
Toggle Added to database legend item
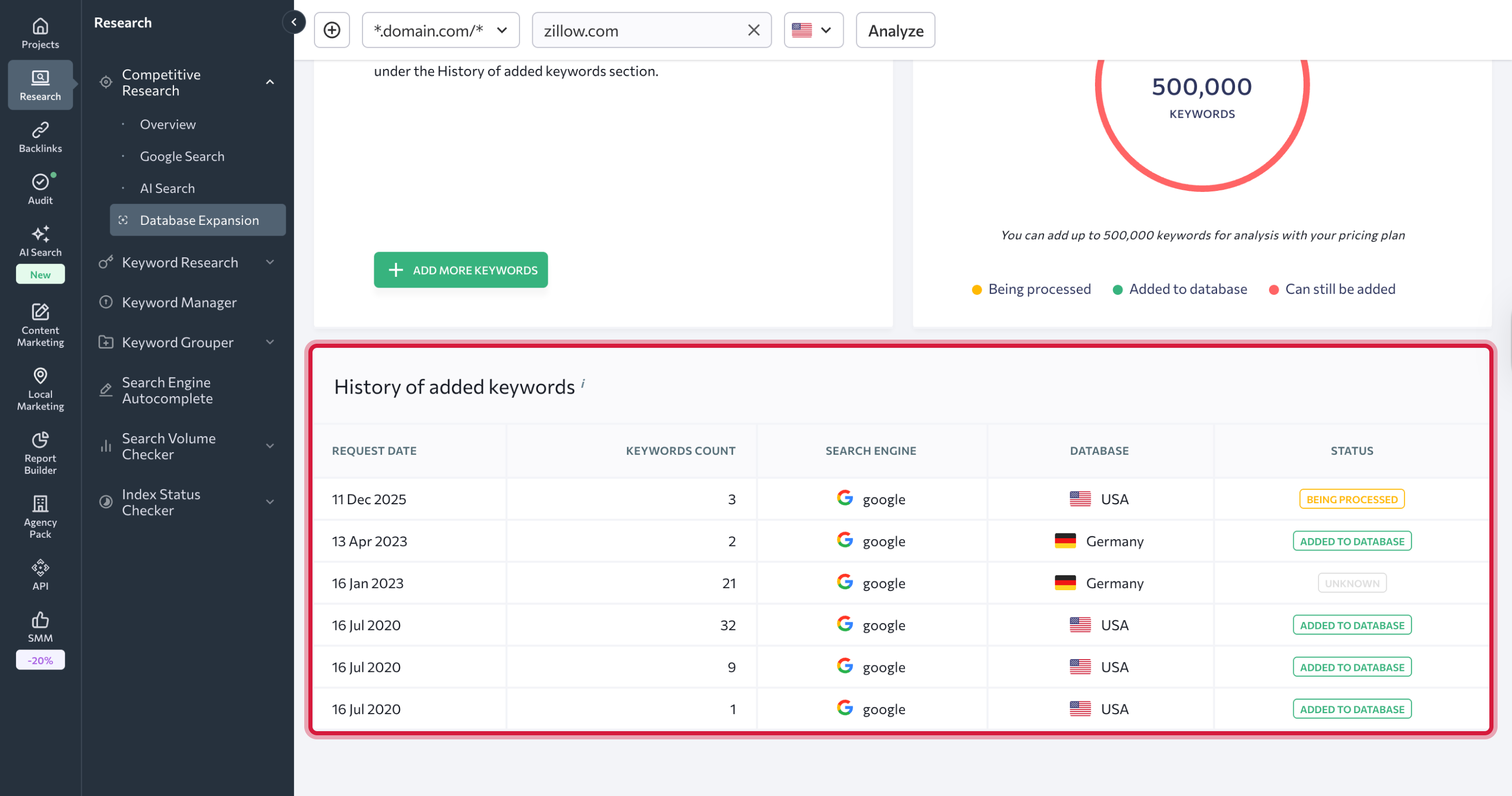pos(1180,289)
